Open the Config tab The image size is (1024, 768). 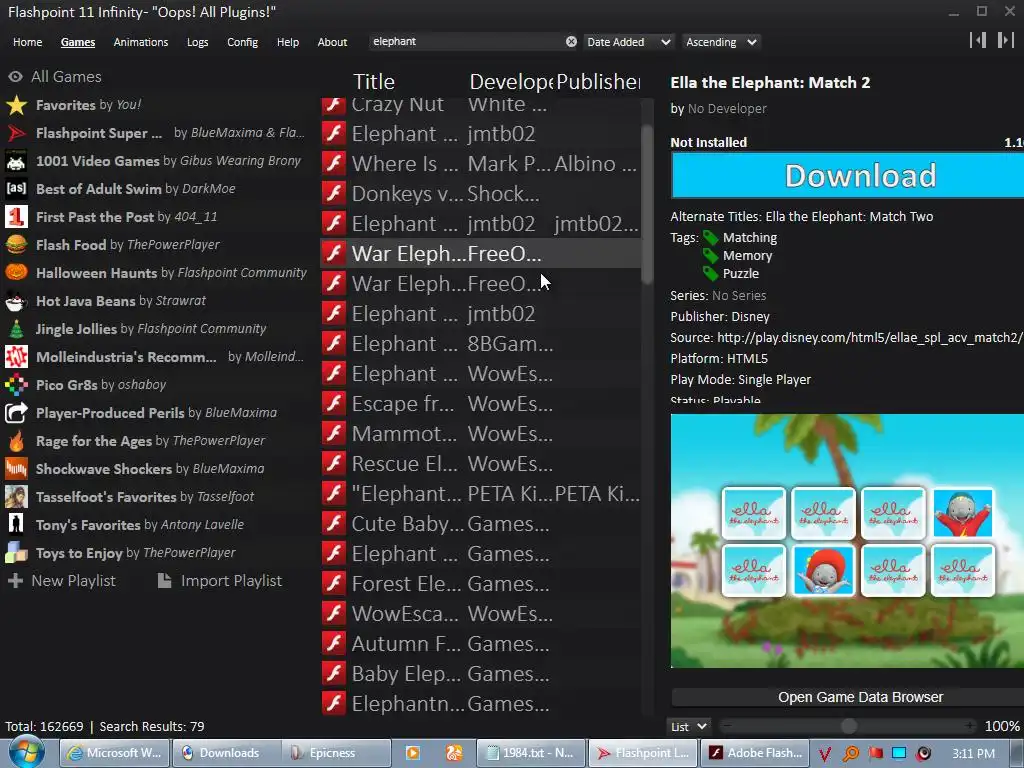[x=242, y=42]
